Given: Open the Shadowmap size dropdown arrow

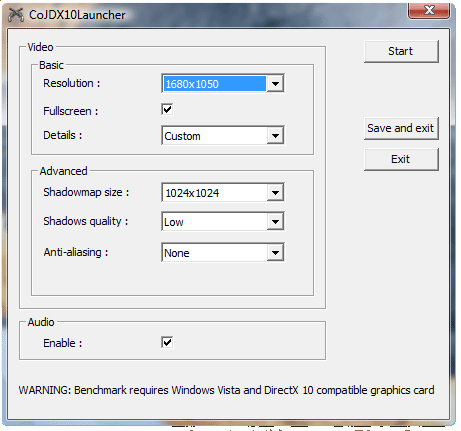Looking at the screenshot, I should 275,192.
